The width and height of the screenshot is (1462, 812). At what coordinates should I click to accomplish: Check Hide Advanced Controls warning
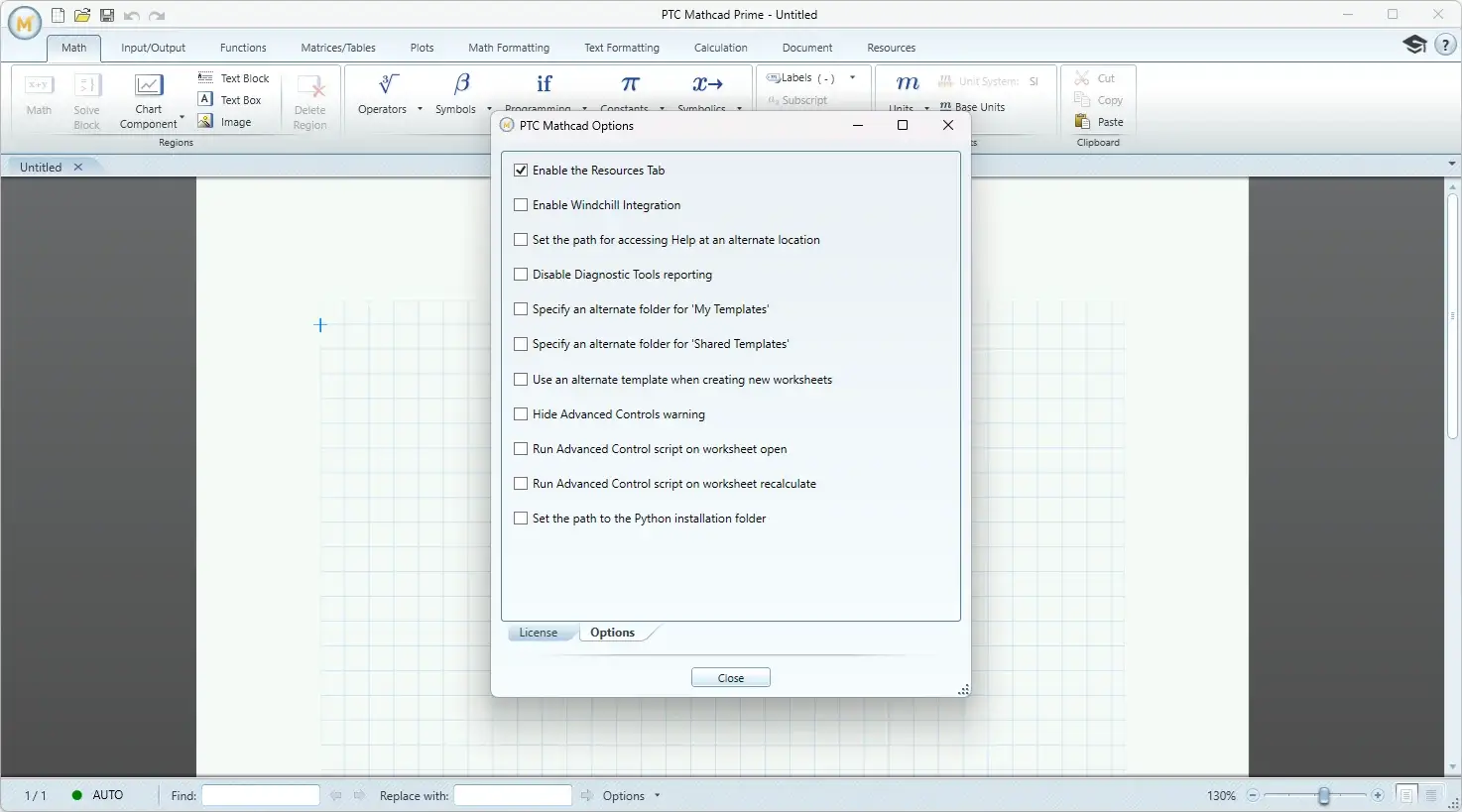[521, 414]
